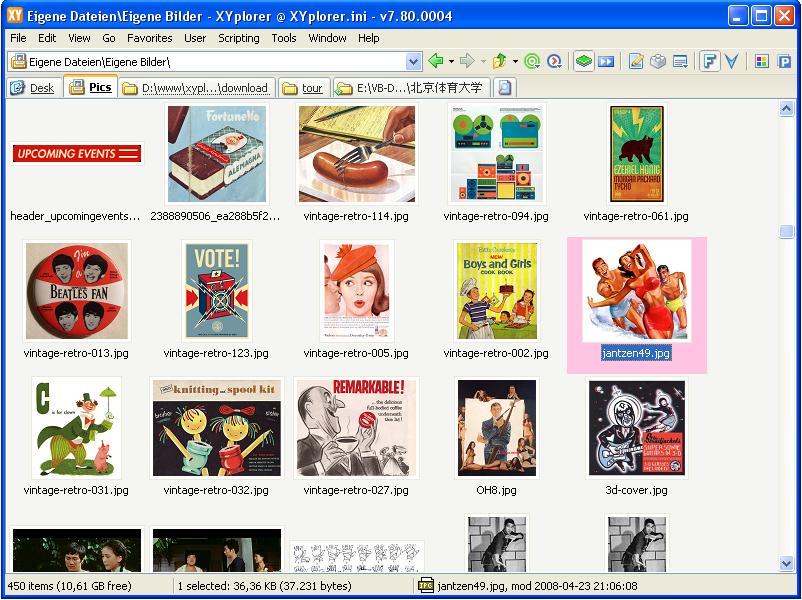This screenshot has height=600, width=802.
Task: Select the Upcoming Events header thumbnail
Action: pos(77,153)
